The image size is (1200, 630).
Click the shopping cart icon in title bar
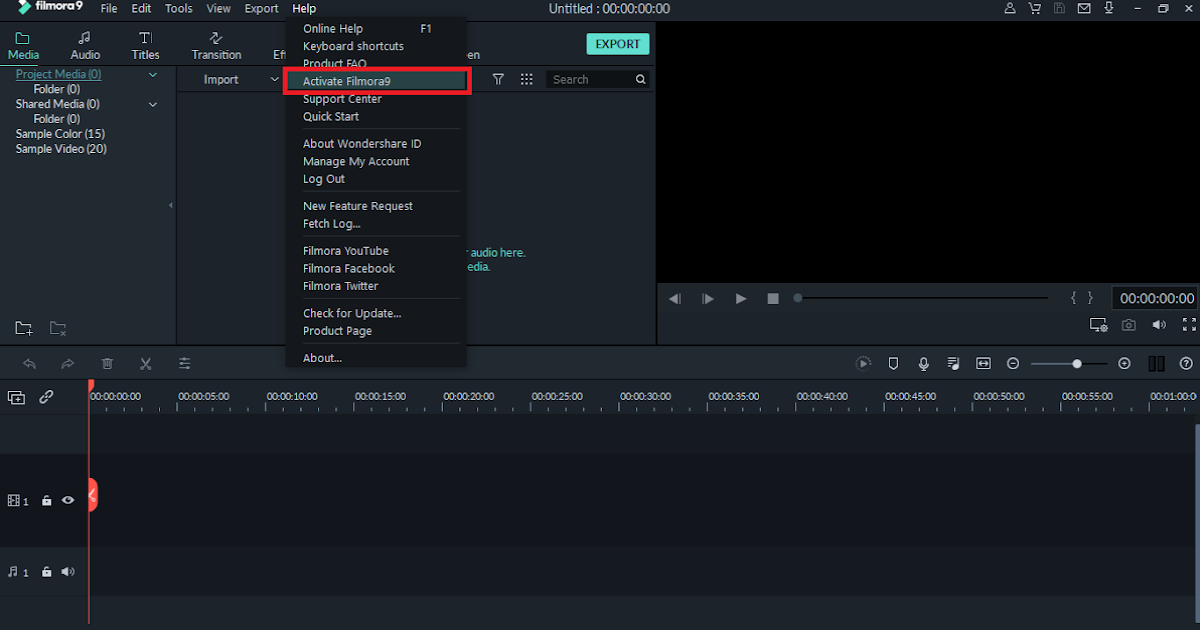click(x=1034, y=8)
